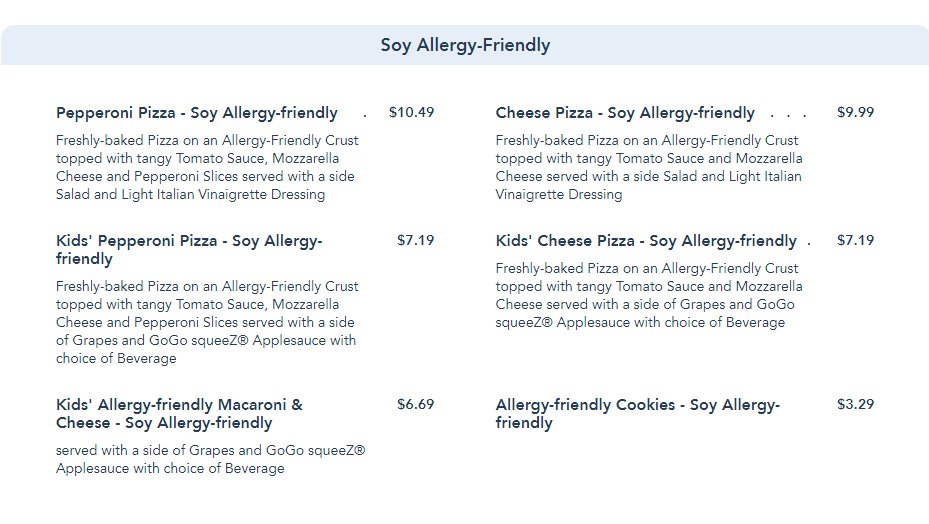Image resolution: width=929 pixels, height=524 pixels.
Task: Click the $10.49 Pepperoni Pizza price
Action: pyautogui.click(x=411, y=112)
